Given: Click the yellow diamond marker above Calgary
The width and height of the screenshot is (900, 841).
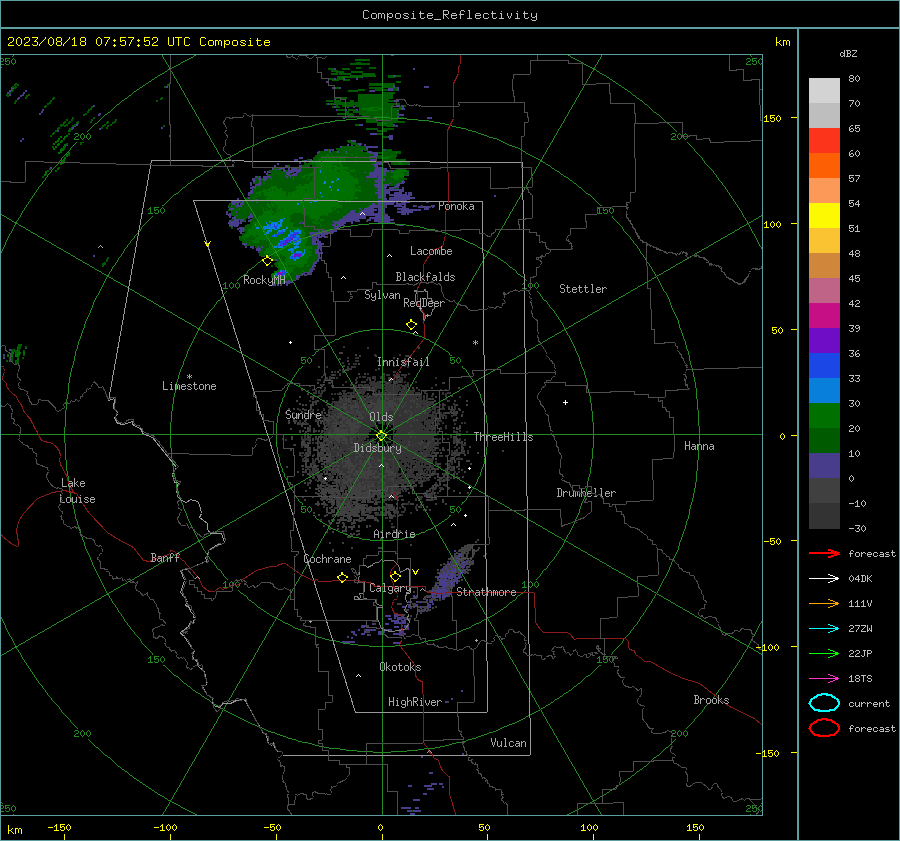Looking at the screenshot, I should coord(395,576).
